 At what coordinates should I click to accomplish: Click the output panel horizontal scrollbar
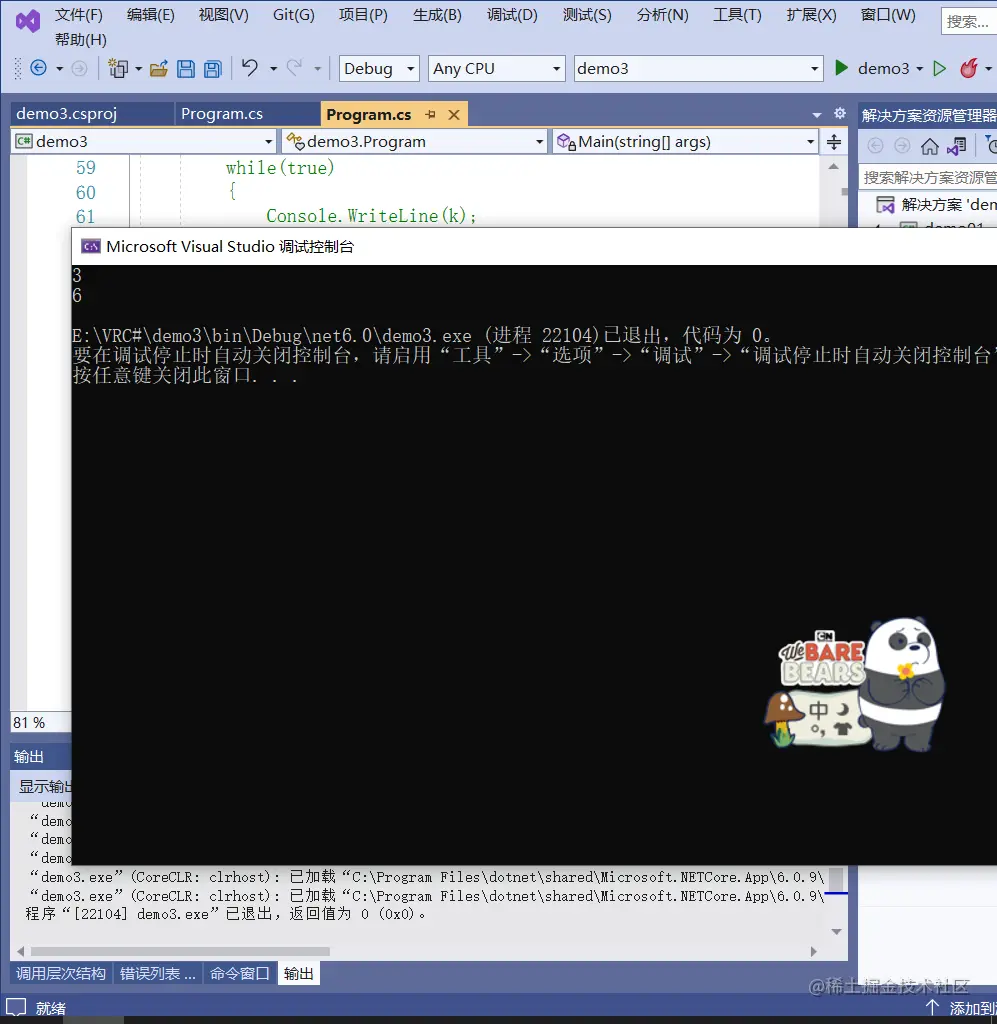point(180,951)
